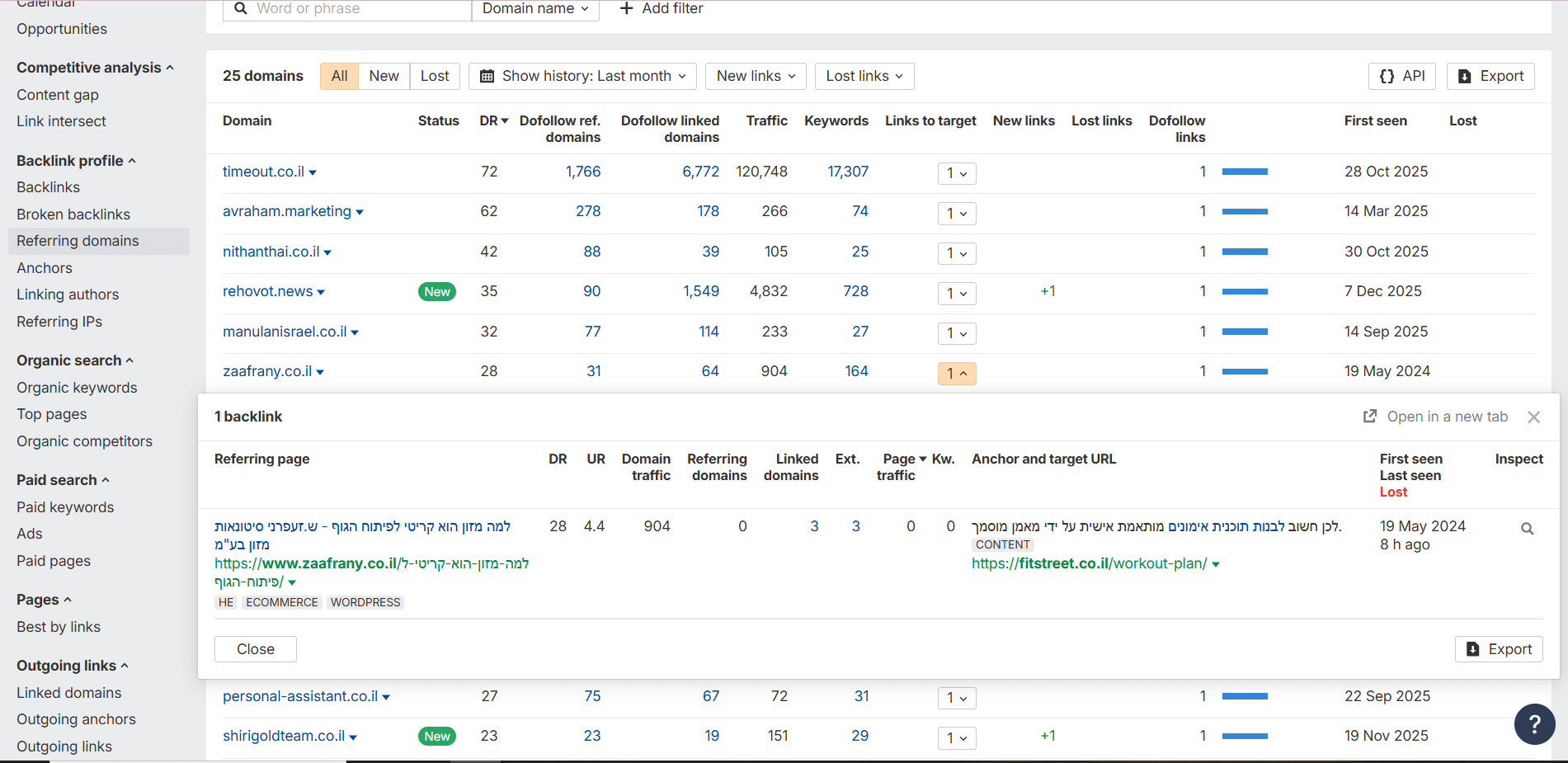Open Anchors in sidebar

pos(45,268)
